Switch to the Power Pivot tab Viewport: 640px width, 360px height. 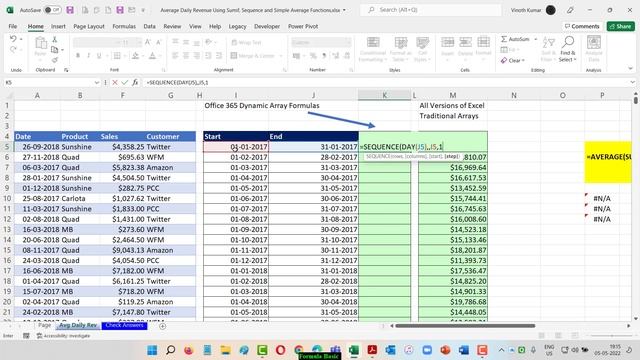tap(303, 26)
